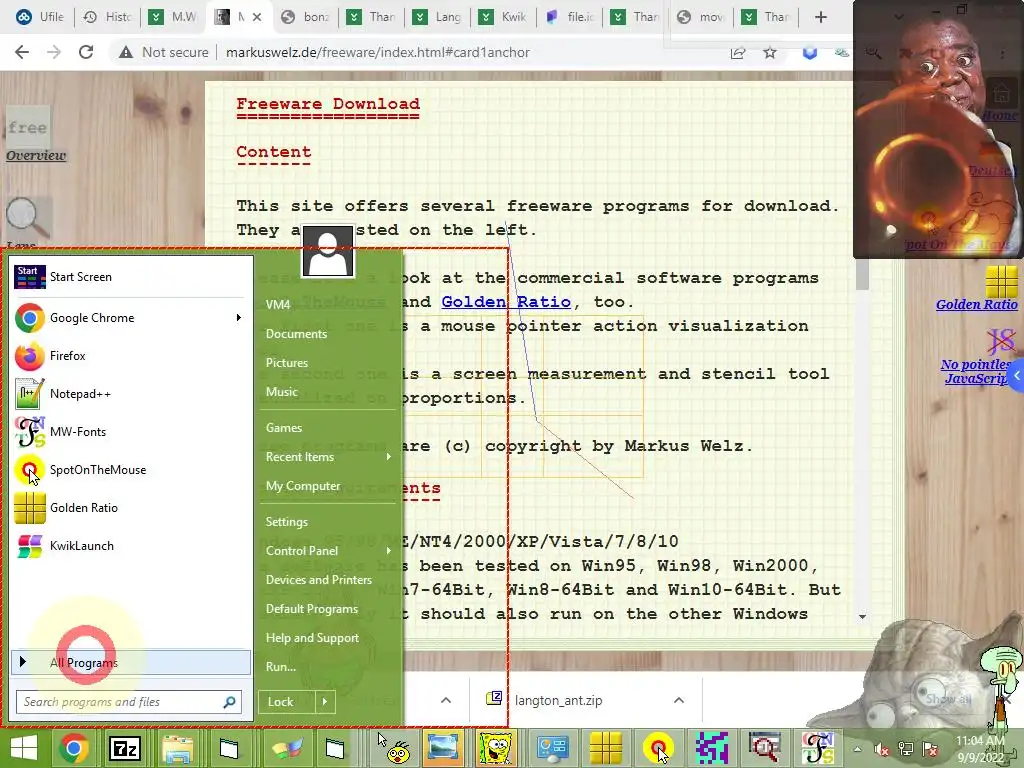Expand Control Panel submenu in start menu

click(389, 551)
